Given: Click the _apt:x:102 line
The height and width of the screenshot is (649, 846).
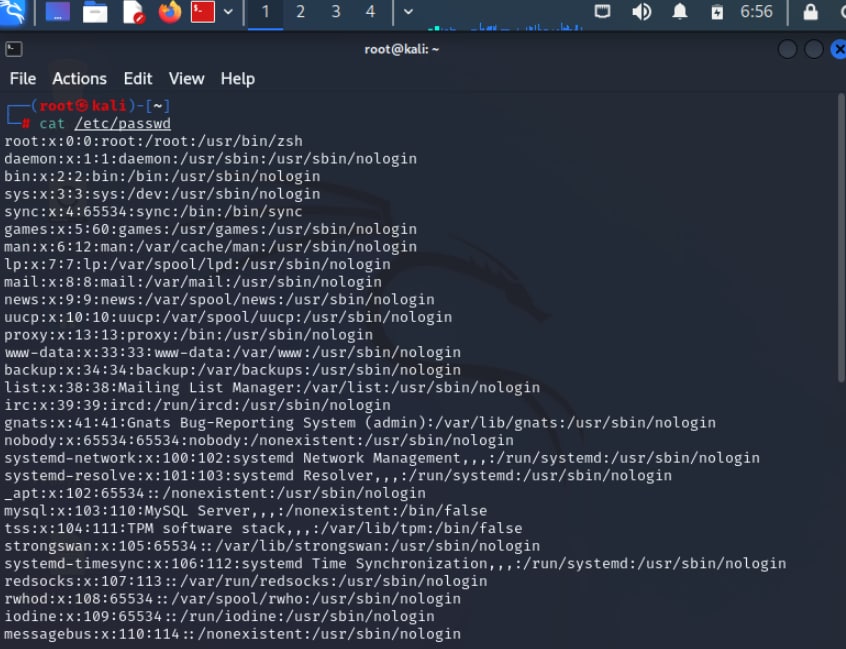Looking at the screenshot, I should [x=215, y=493].
